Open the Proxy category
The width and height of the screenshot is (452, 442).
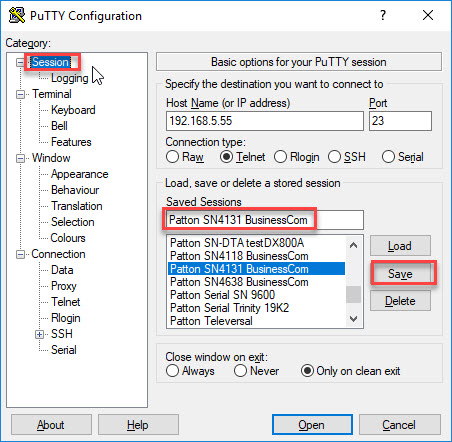click(x=63, y=286)
